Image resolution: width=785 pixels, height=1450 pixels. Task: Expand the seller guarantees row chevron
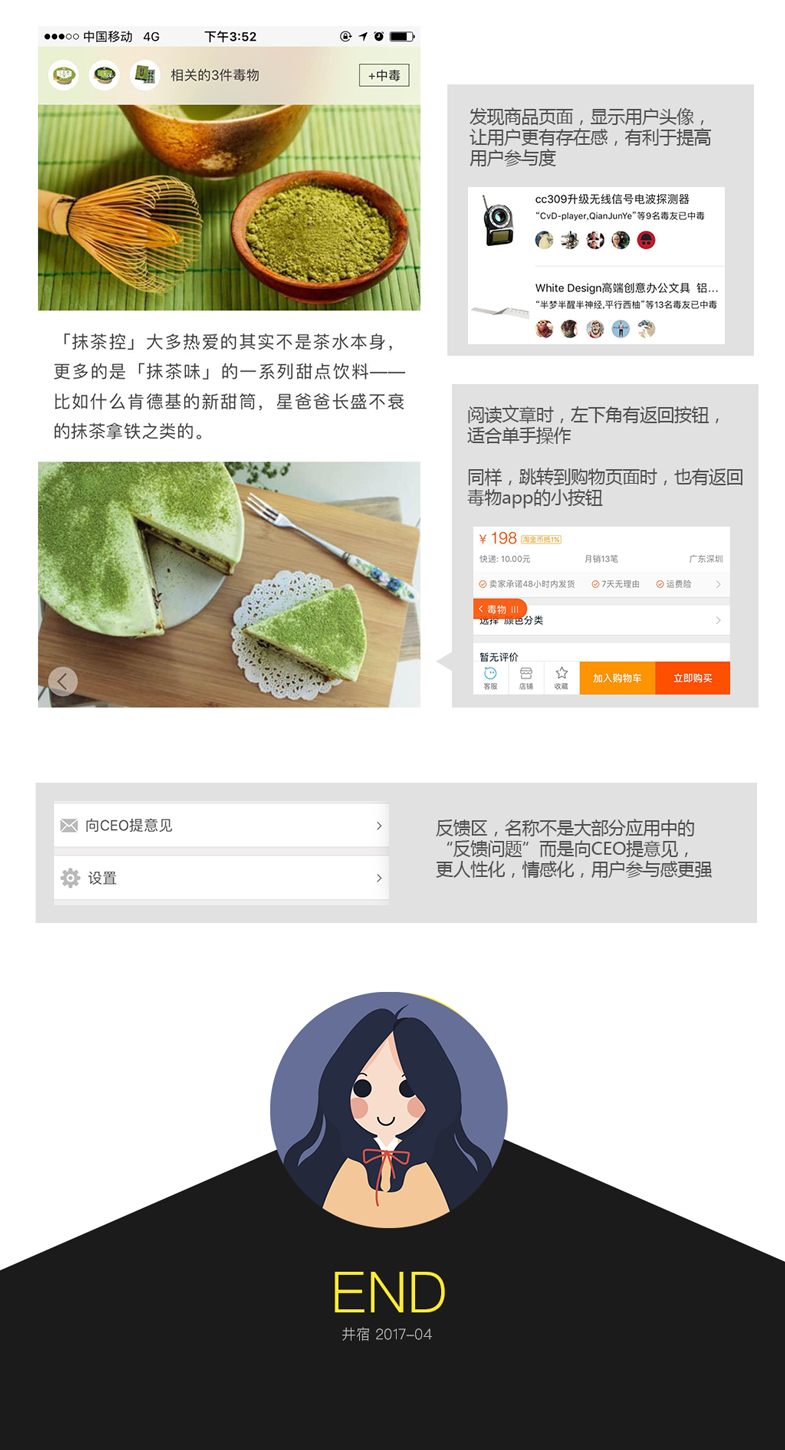pyautogui.click(x=718, y=584)
